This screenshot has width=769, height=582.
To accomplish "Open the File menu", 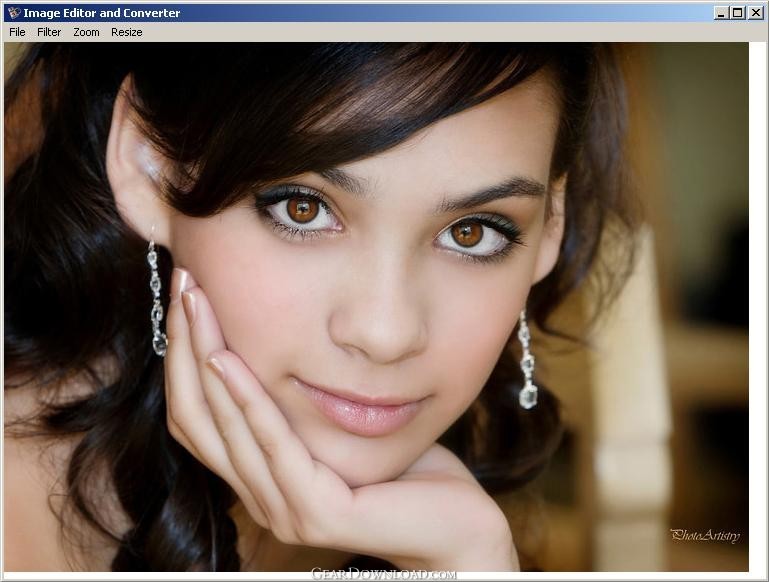I will tap(17, 32).
